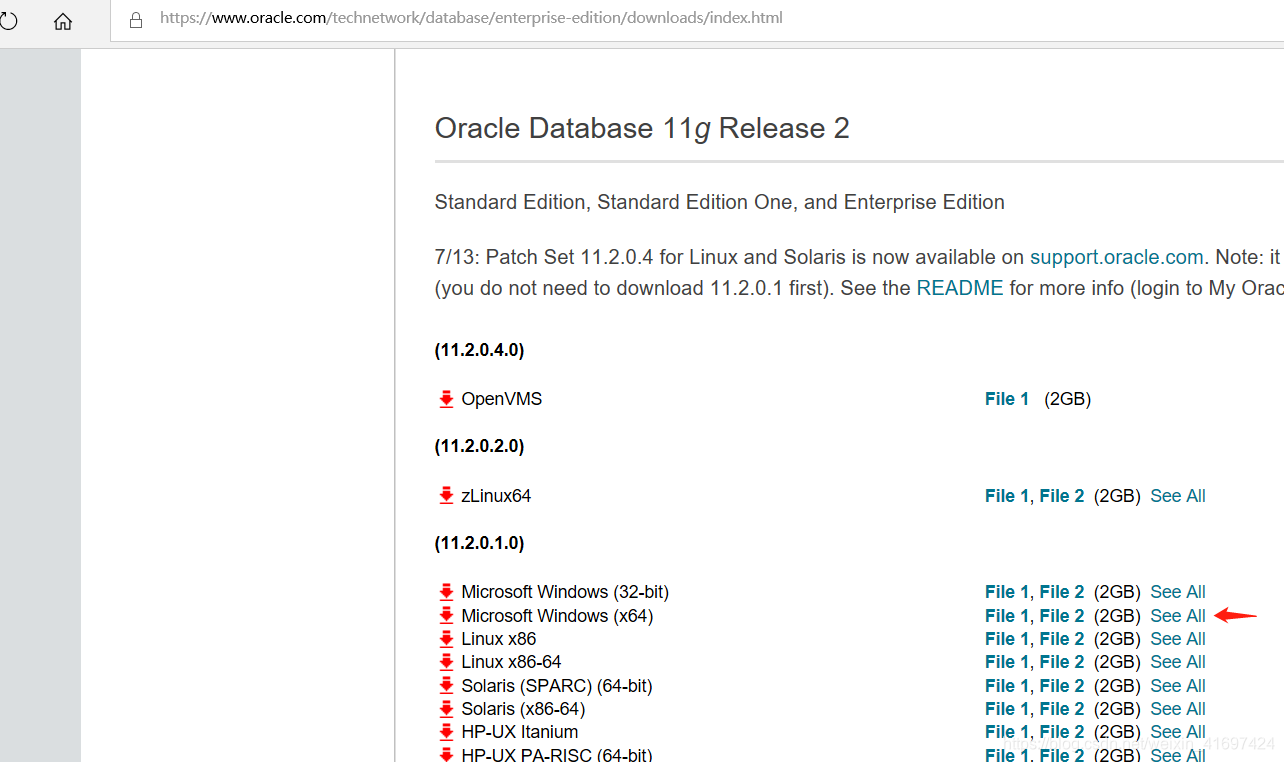Download File 1 for Solaris (x86-64)
Viewport: 1284px width, 762px height.
pos(1007,709)
